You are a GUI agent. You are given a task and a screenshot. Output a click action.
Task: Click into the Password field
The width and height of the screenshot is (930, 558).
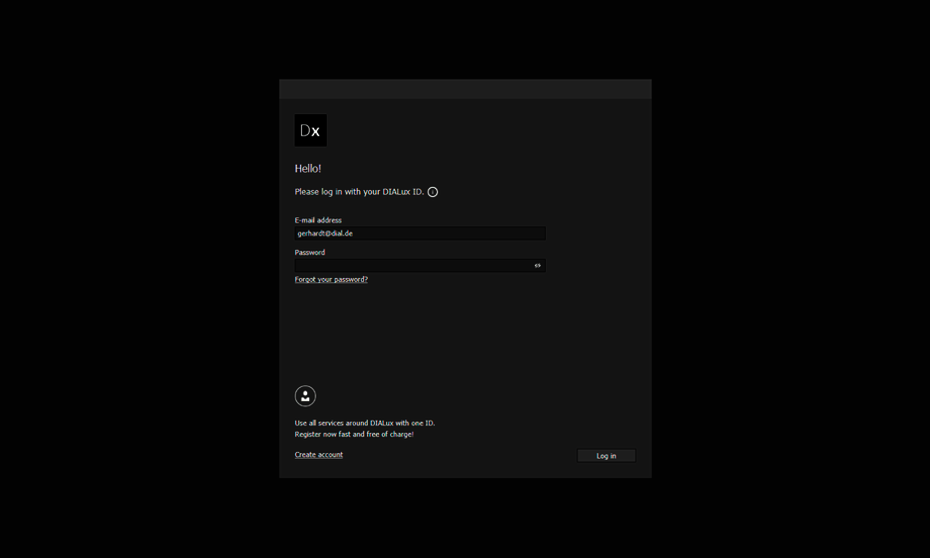tap(410, 266)
